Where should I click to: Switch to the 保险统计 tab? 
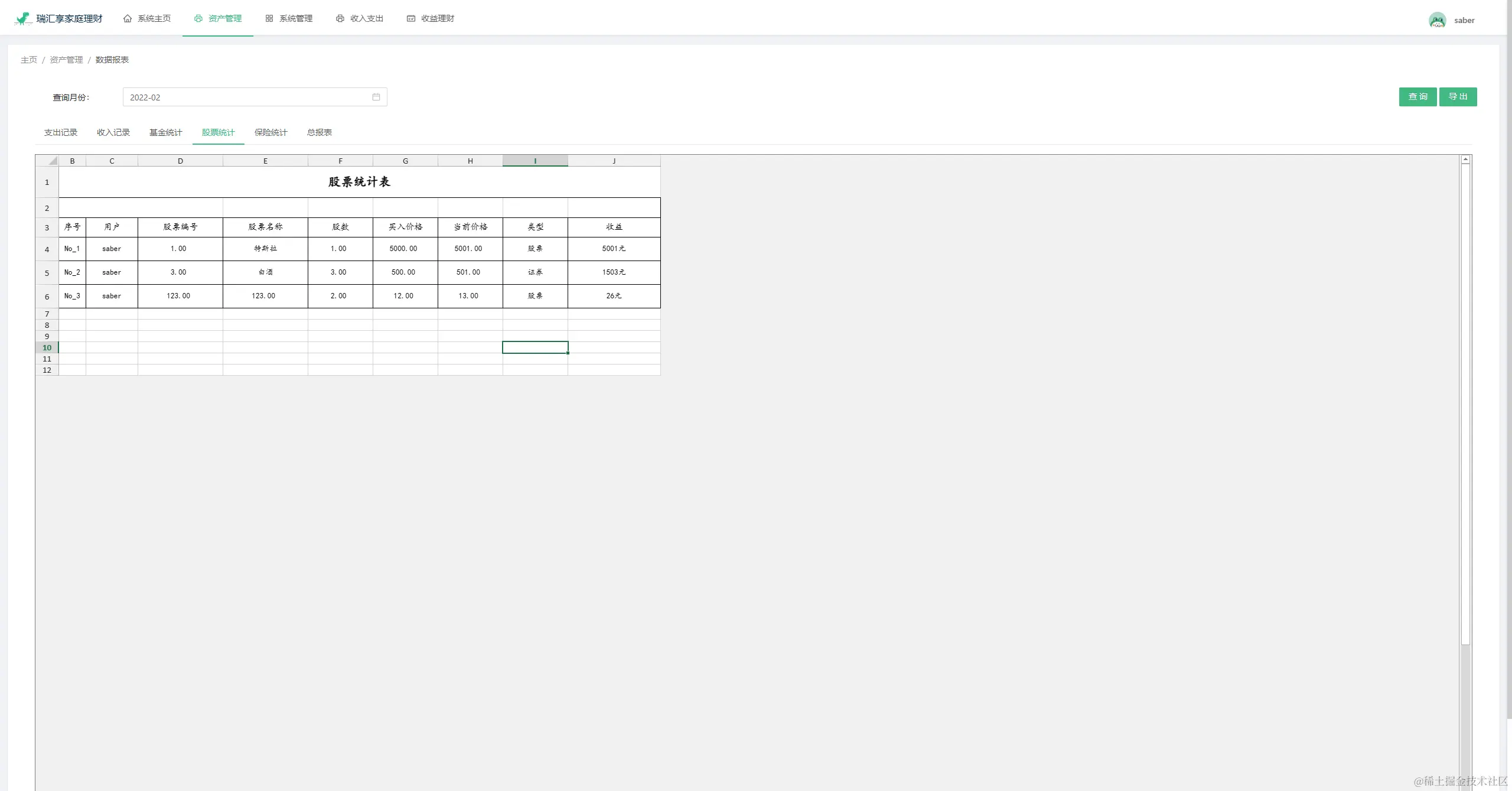[x=271, y=132]
